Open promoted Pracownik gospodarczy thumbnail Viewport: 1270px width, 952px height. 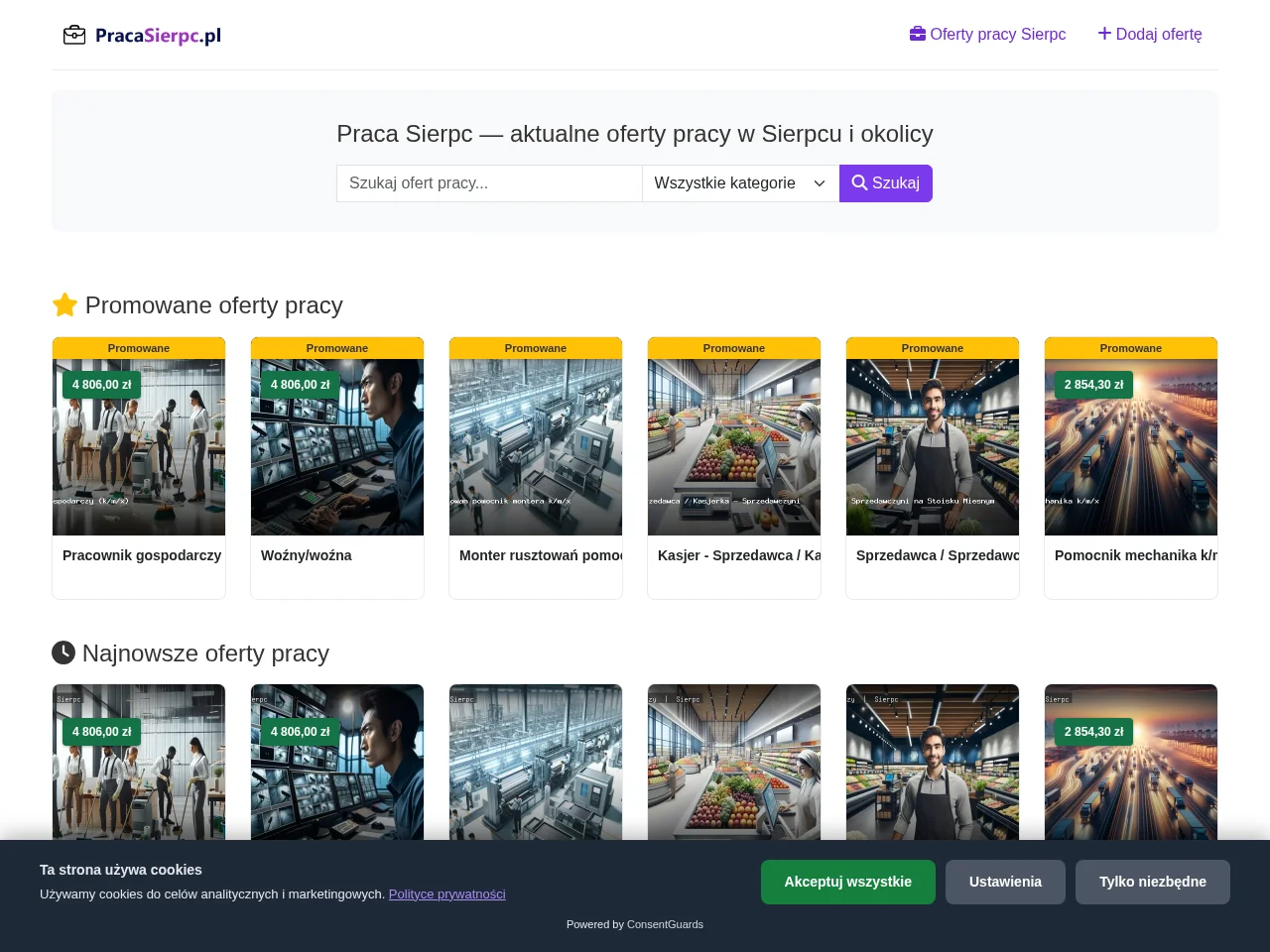139,447
